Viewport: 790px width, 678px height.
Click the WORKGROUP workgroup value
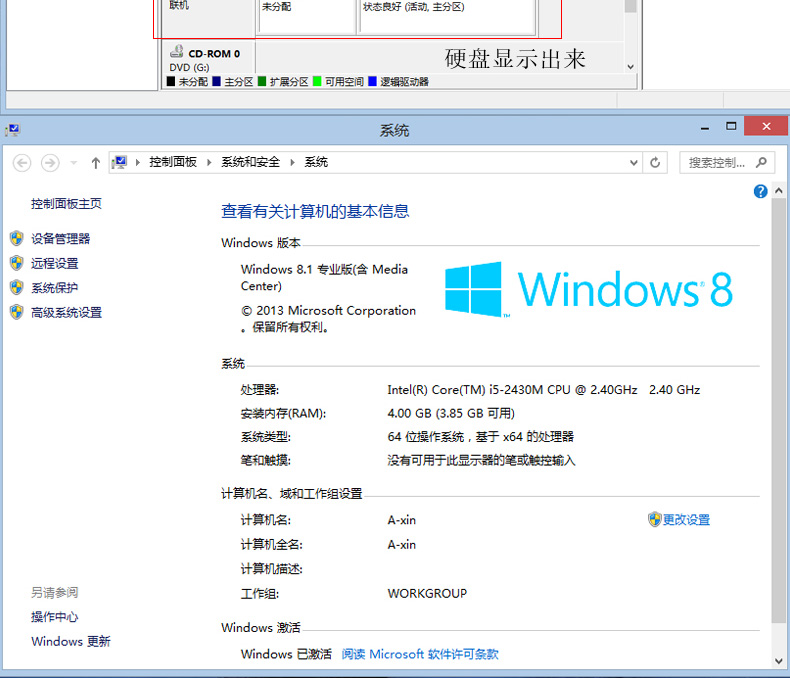(427, 593)
